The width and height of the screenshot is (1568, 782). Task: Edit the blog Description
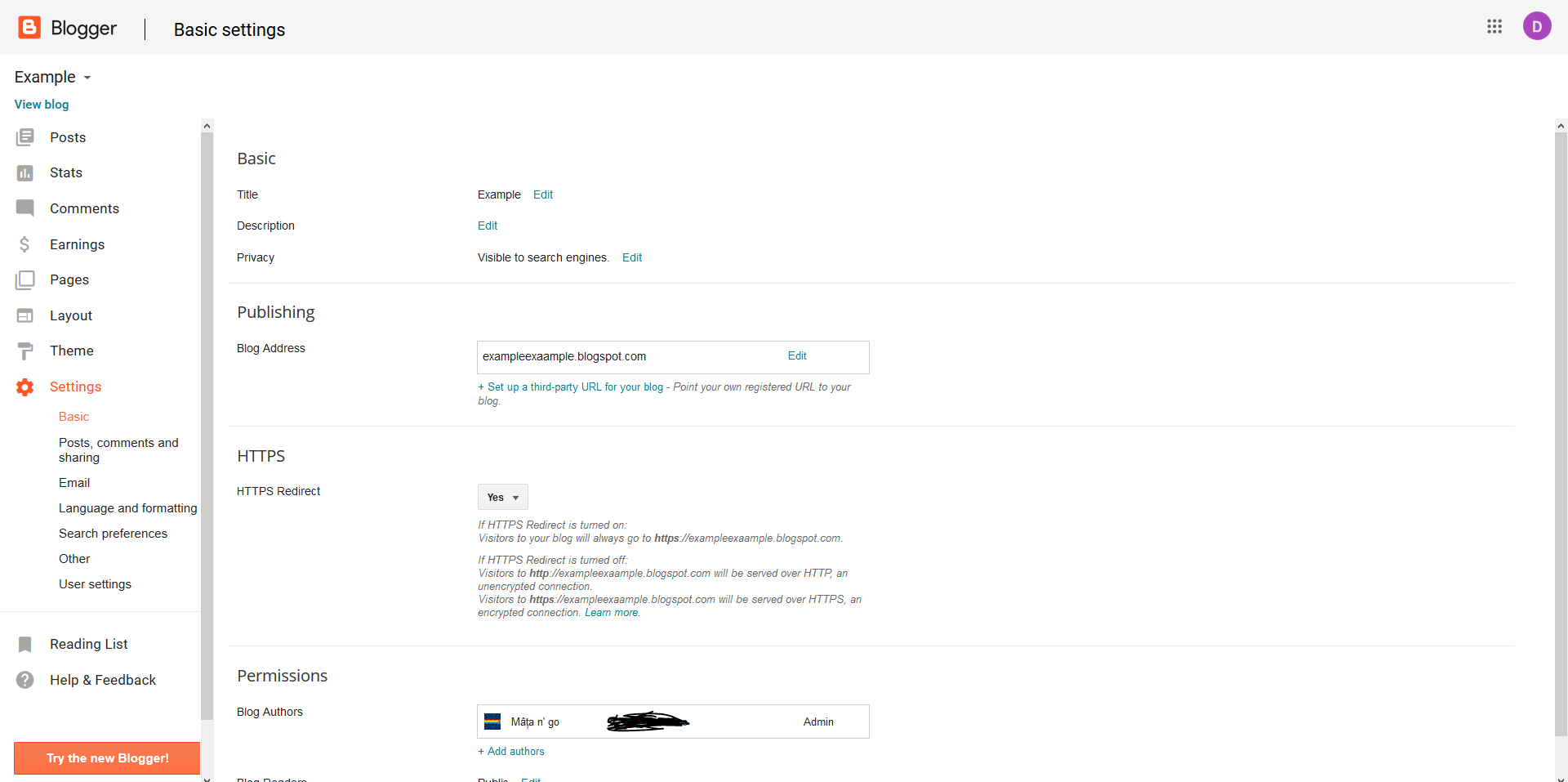pyautogui.click(x=488, y=226)
